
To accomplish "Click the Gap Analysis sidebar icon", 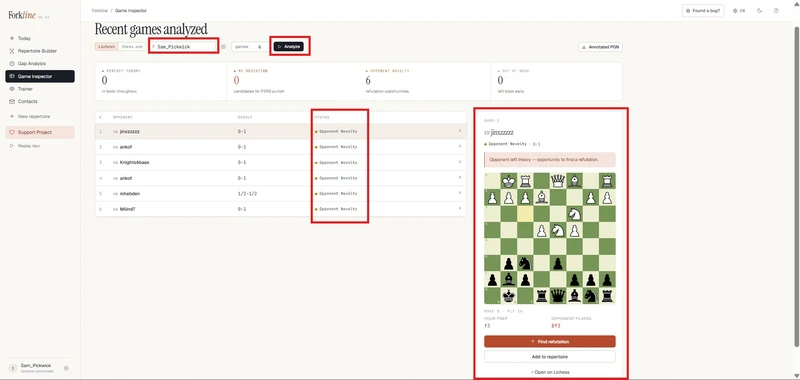I will coord(12,63).
